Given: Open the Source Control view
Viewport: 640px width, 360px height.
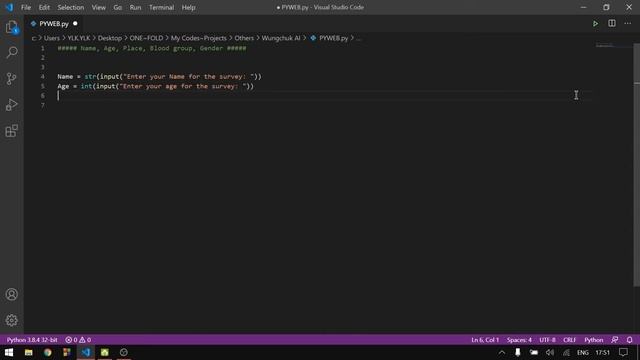Looking at the screenshot, I should coord(12,78).
